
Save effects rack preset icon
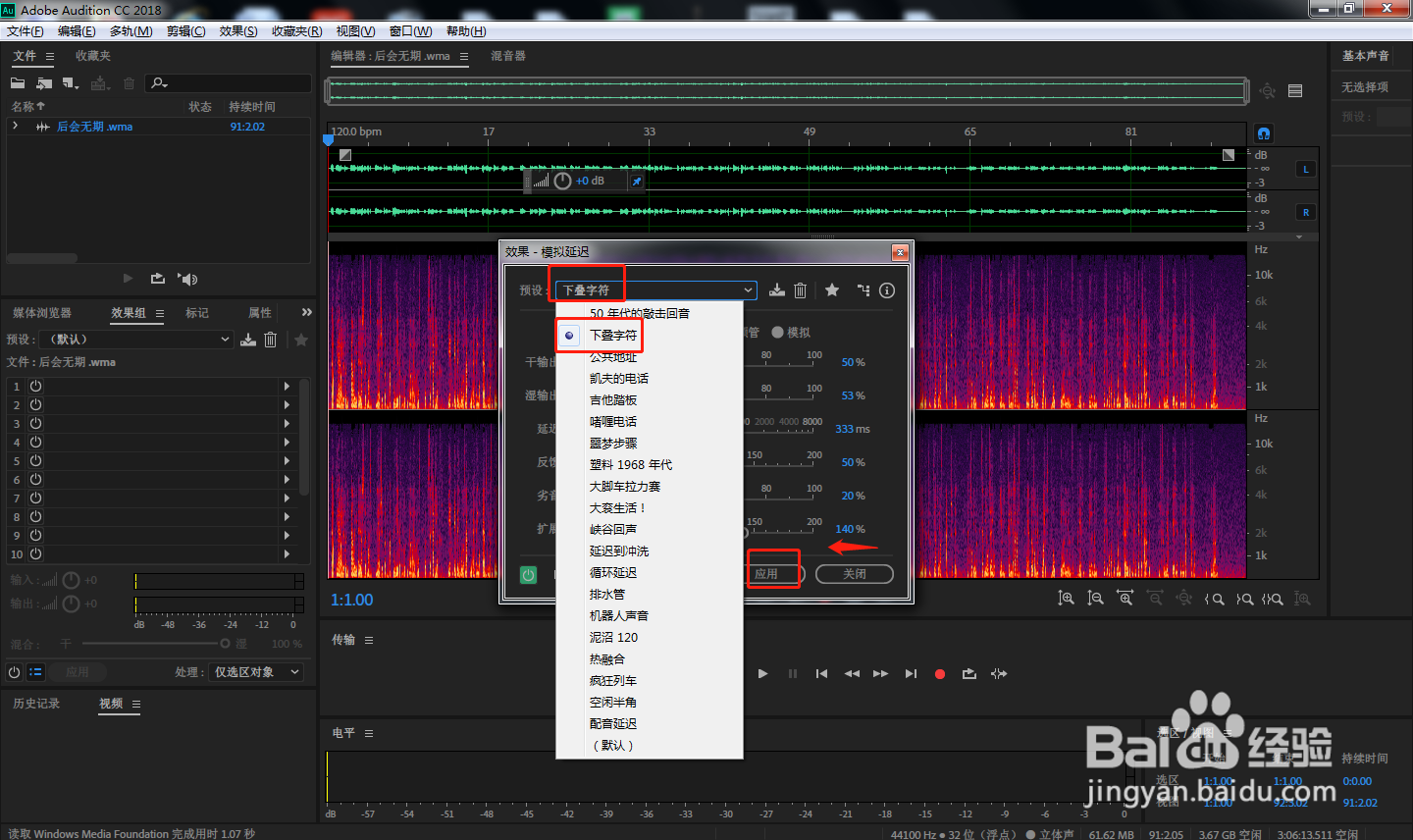pyautogui.click(x=248, y=340)
